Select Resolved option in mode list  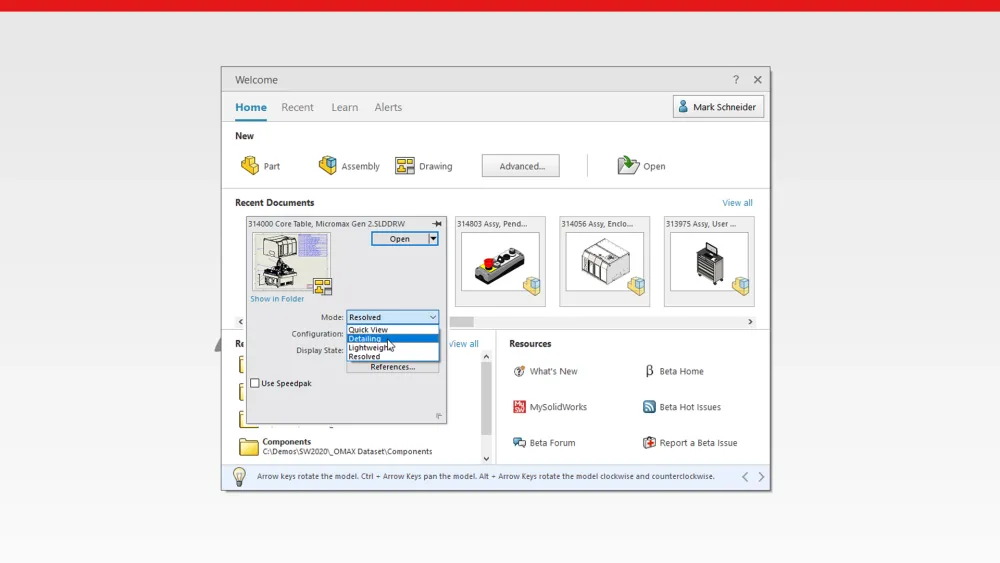click(x=392, y=356)
